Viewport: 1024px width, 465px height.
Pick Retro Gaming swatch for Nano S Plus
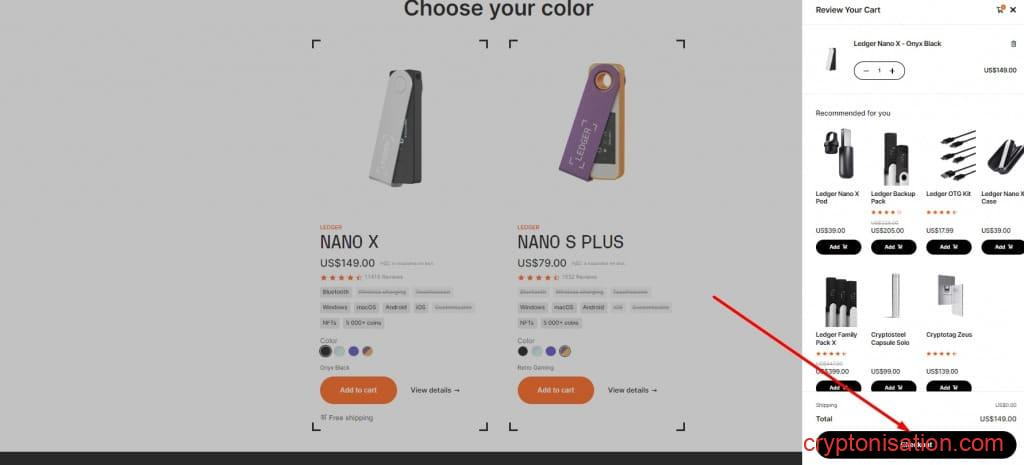point(565,351)
